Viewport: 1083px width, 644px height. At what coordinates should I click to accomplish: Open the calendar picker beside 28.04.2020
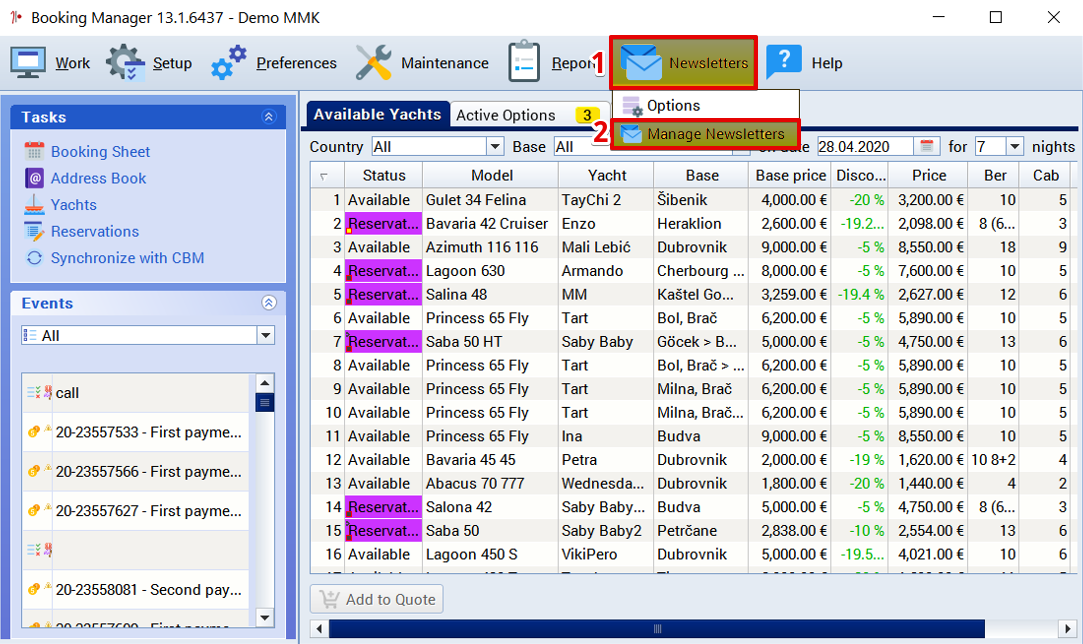pos(926,146)
